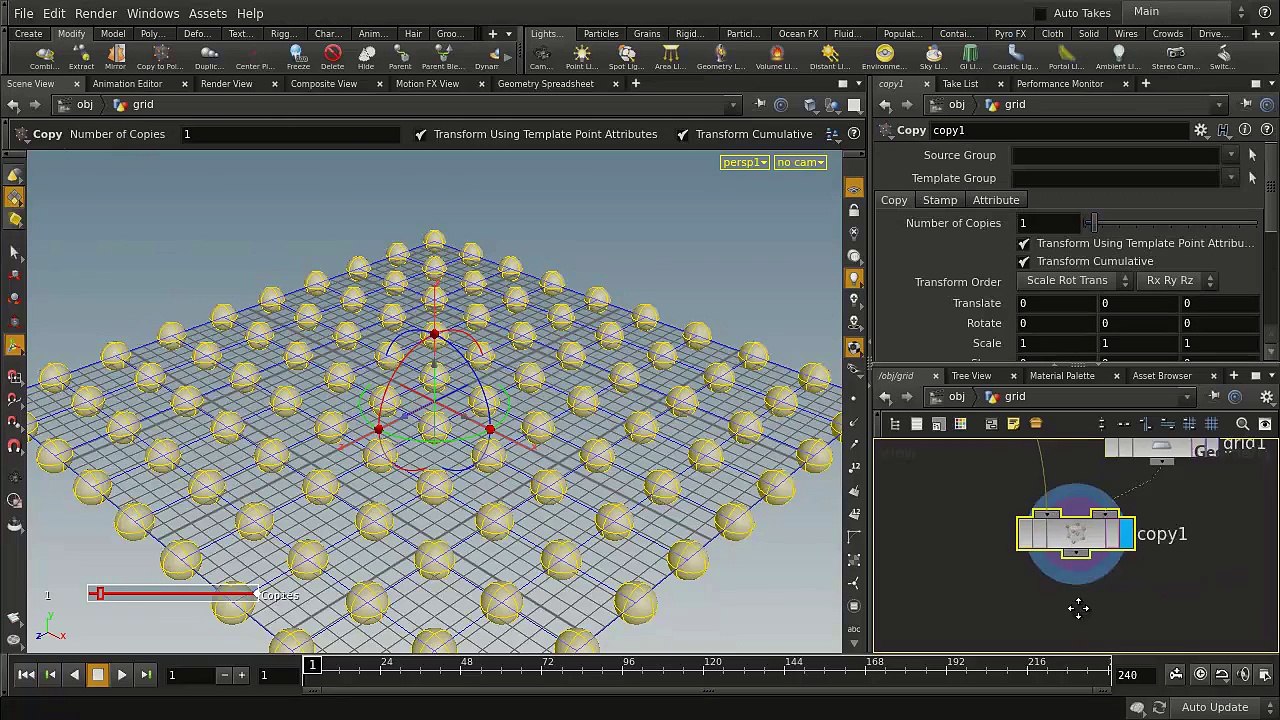The width and height of the screenshot is (1280, 720).
Task: Open the parameter pane help icon
Action: click(1265, 130)
